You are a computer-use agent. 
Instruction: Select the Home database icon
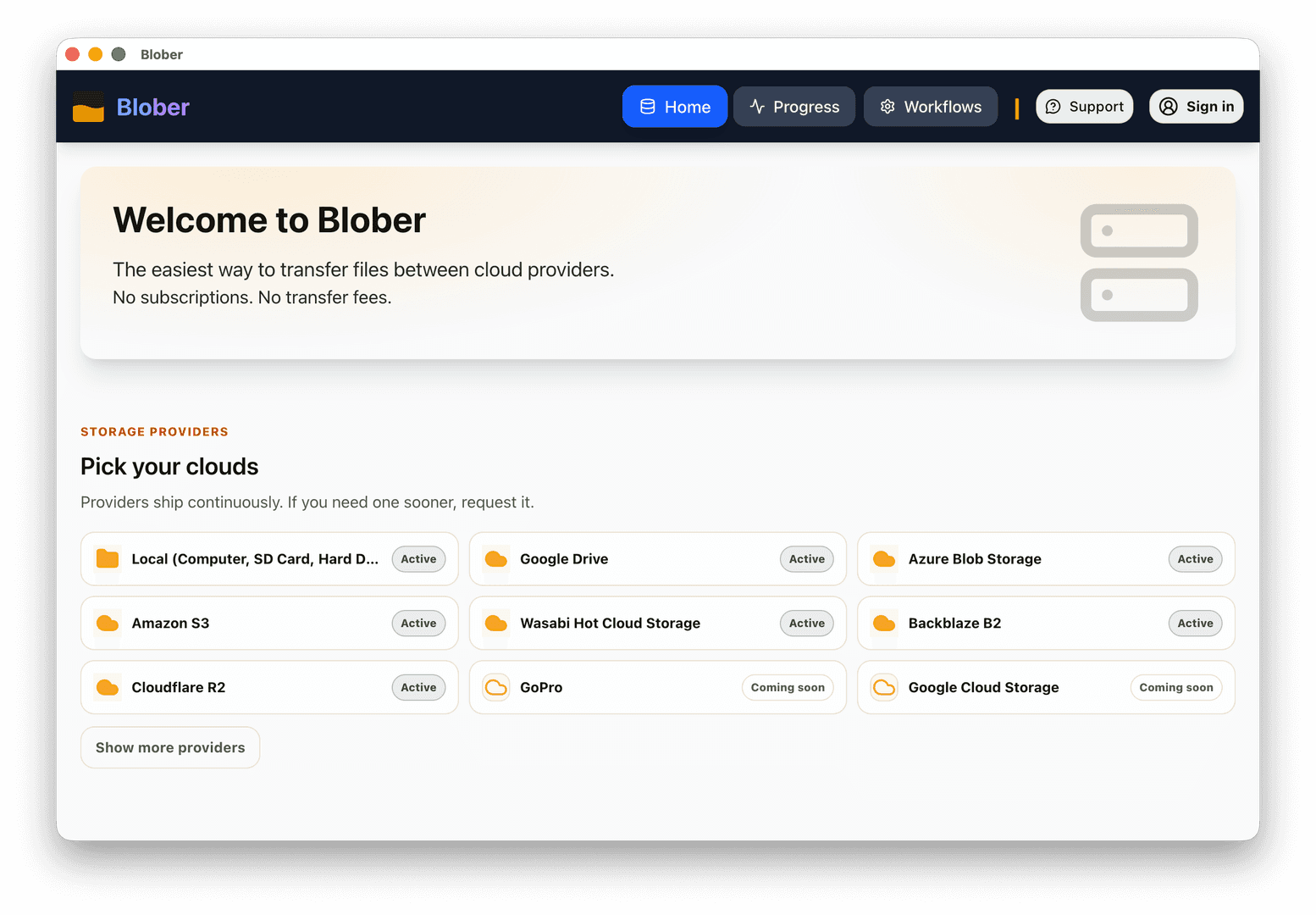647,106
